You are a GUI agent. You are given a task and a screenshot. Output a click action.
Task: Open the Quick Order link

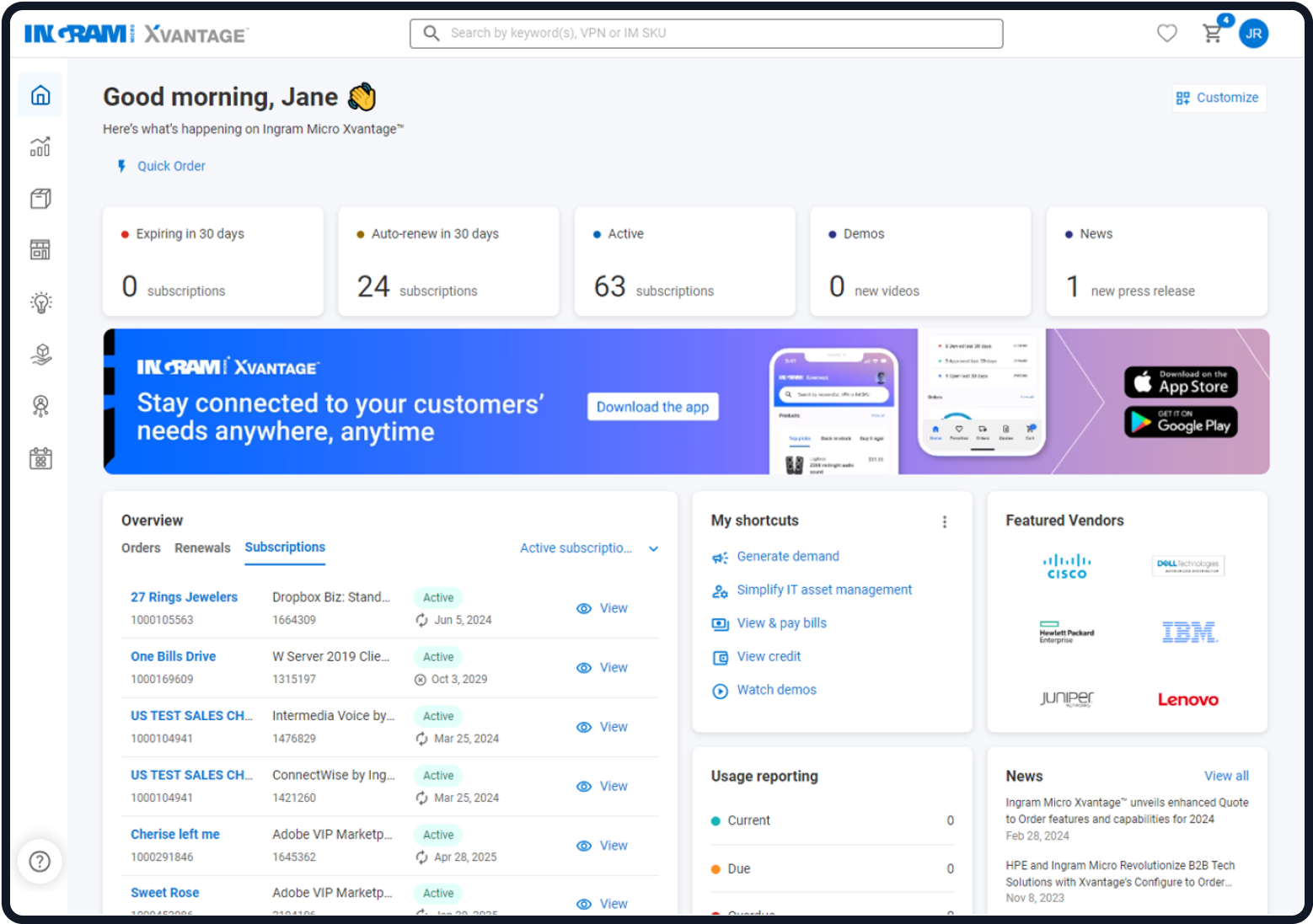coord(171,167)
